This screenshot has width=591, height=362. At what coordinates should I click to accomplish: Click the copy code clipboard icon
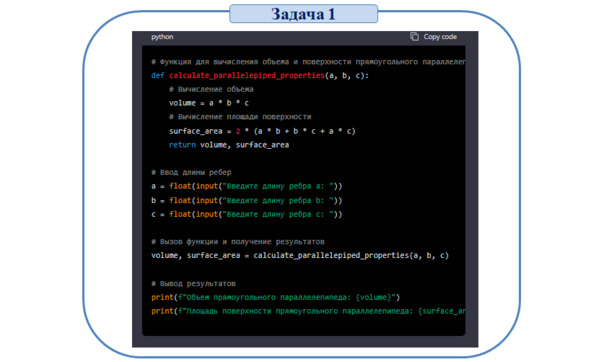click(414, 37)
